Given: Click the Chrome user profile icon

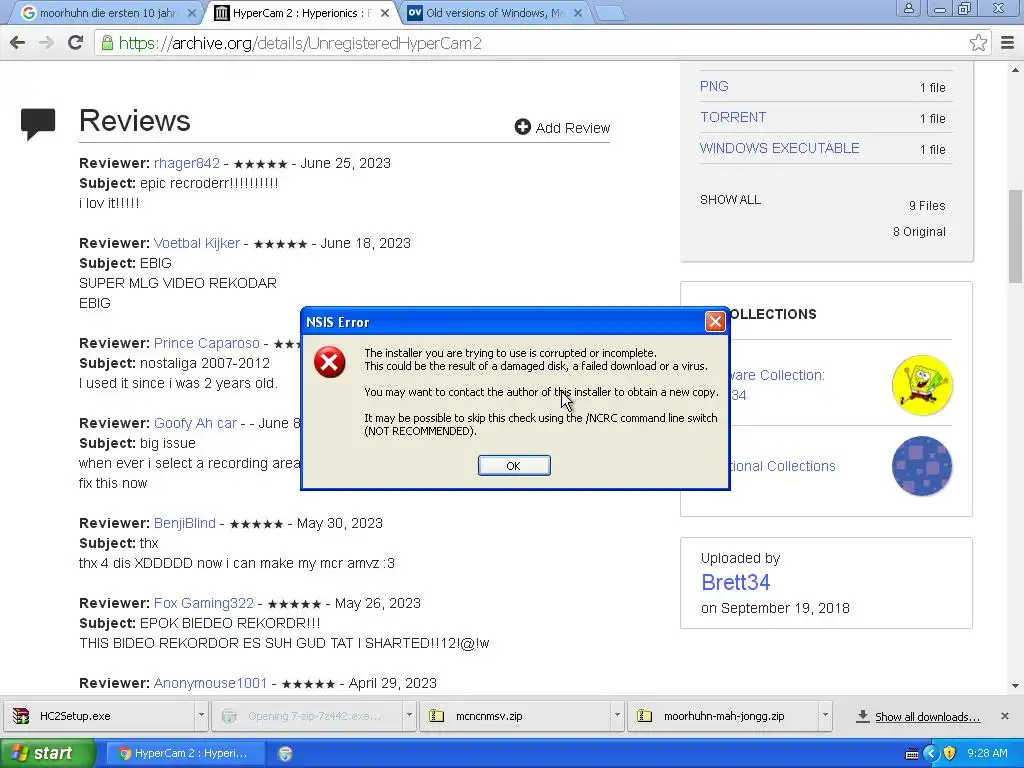Looking at the screenshot, I should 908,9.
